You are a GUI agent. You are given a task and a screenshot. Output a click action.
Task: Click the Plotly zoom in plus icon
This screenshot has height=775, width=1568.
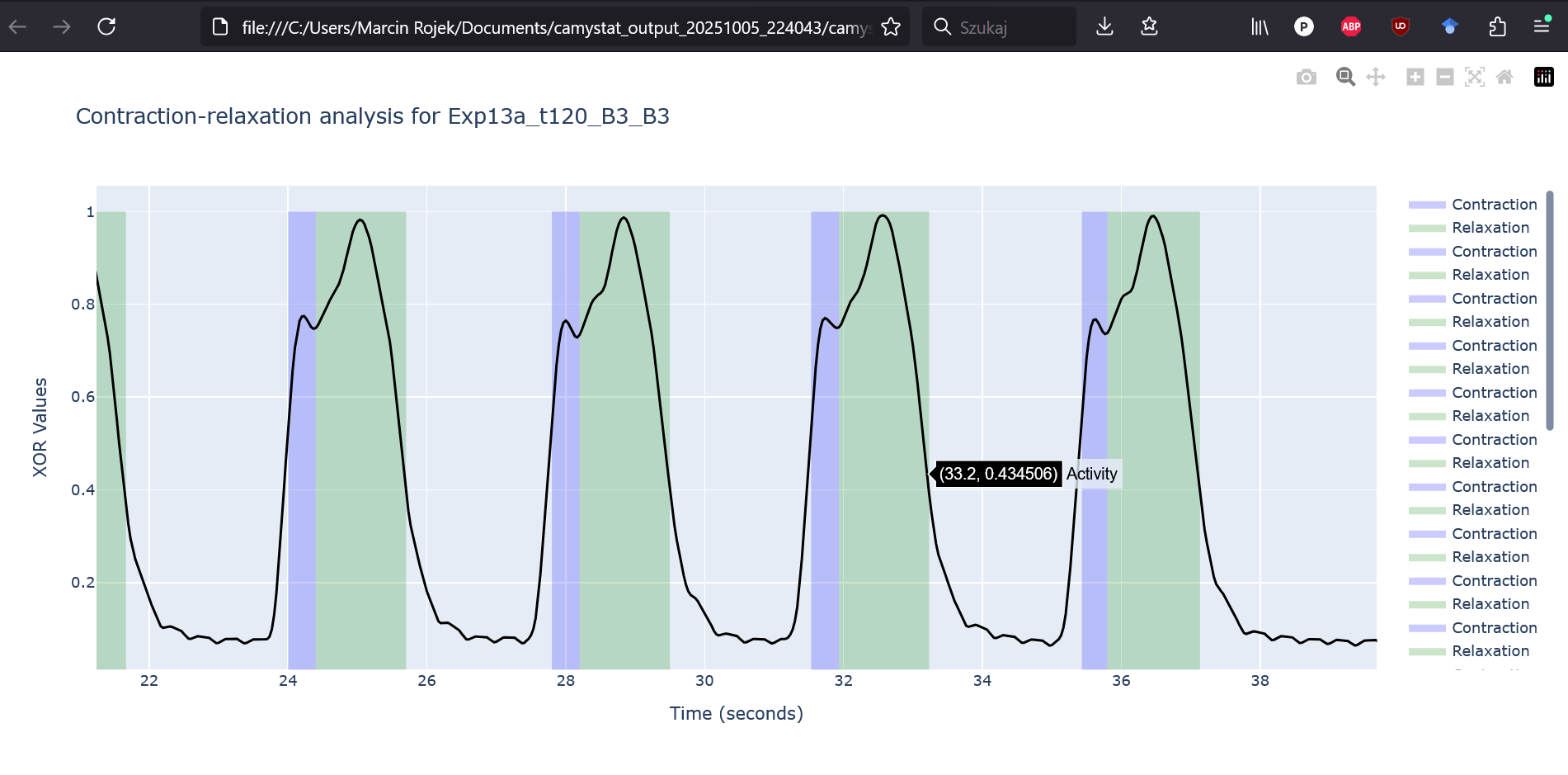point(1415,78)
